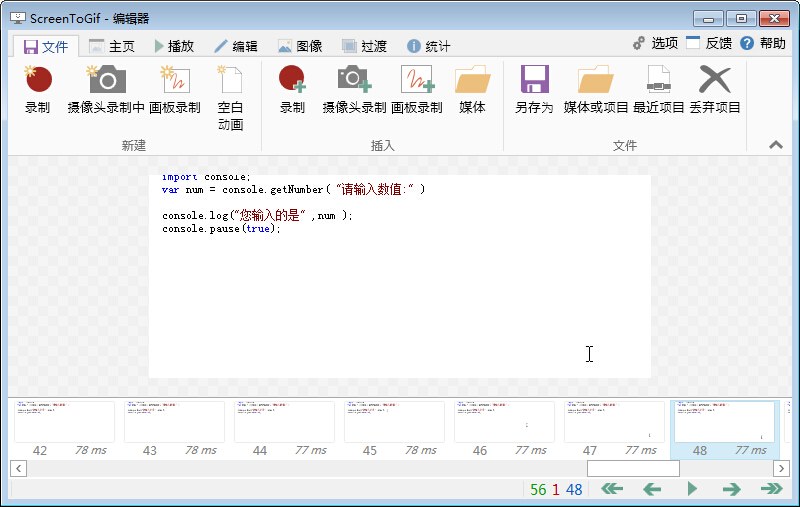Play the animation preview
Viewport: 800px width, 507px height.
click(x=692, y=489)
